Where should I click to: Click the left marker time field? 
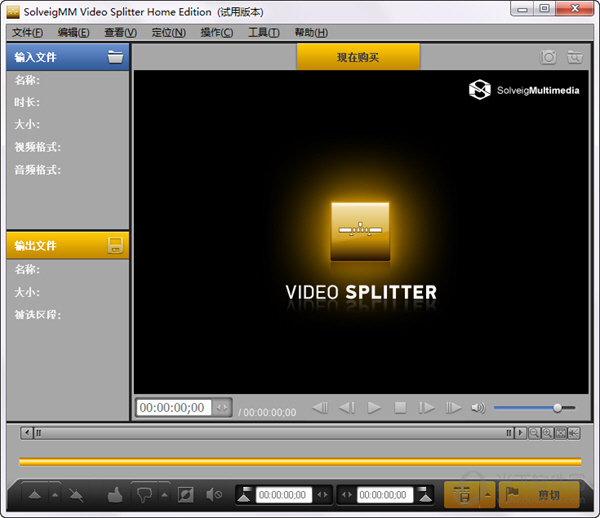[284, 495]
